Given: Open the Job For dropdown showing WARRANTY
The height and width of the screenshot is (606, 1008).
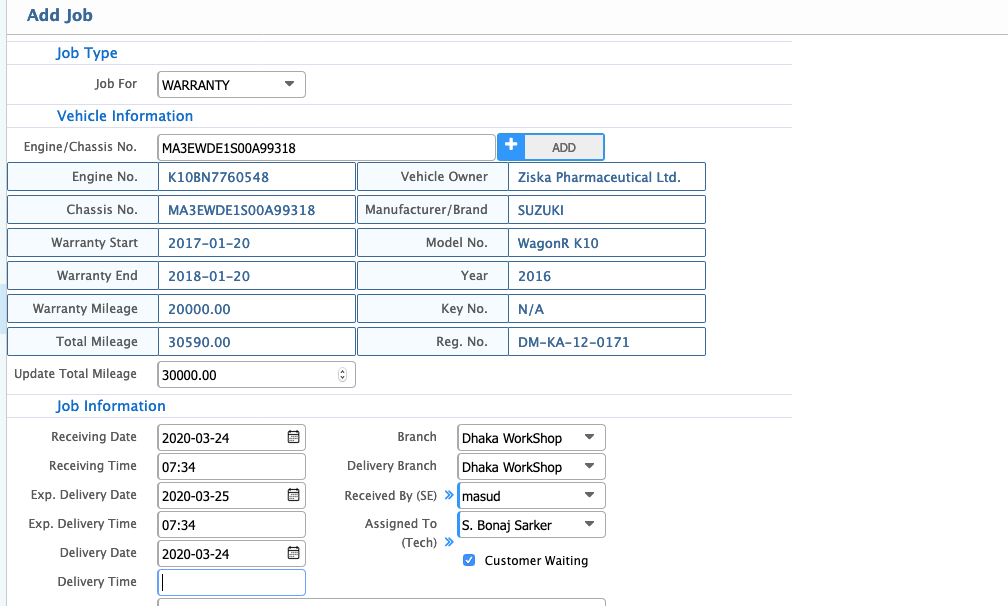Looking at the screenshot, I should pos(230,84).
